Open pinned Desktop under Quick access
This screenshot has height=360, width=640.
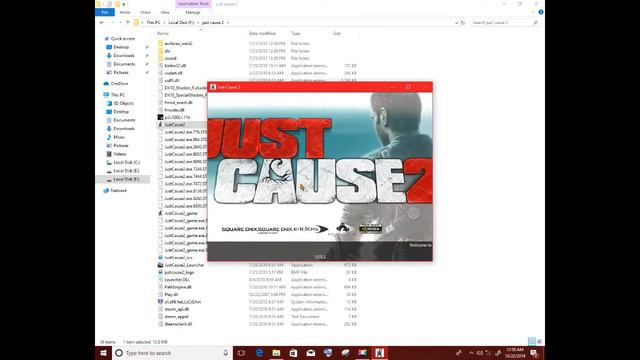click(x=121, y=47)
